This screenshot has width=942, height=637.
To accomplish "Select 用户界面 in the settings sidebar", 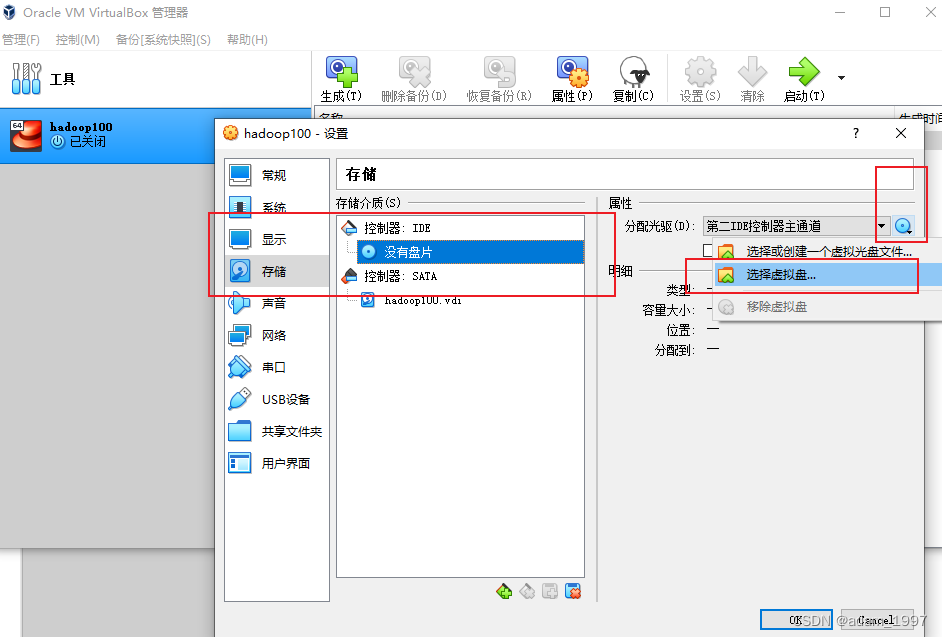I will [276, 462].
